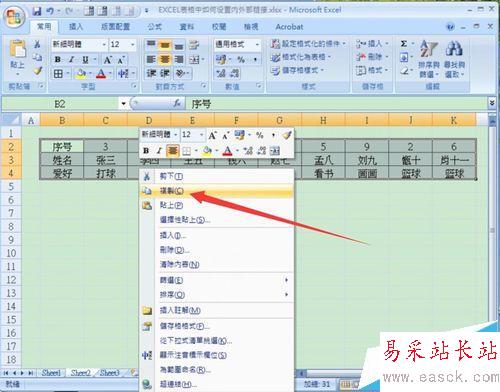Click the Office button orb

point(14,17)
